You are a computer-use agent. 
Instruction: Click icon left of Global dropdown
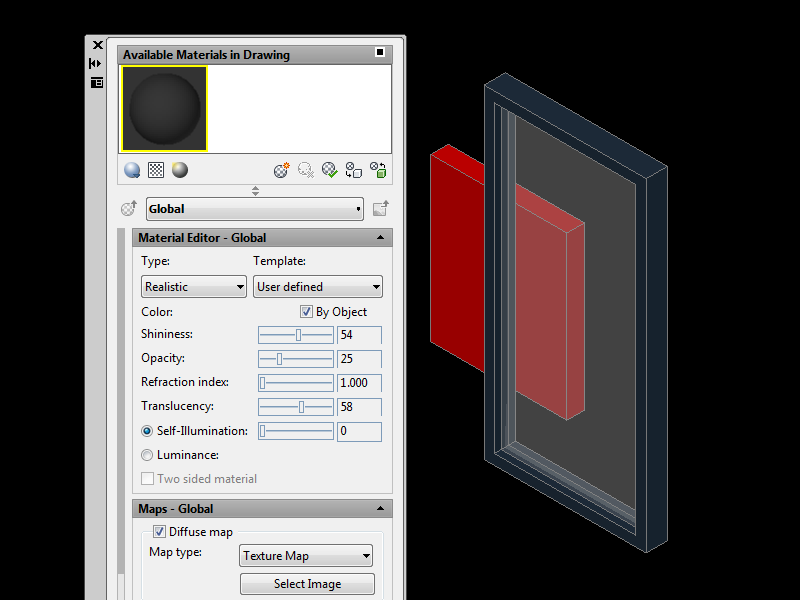(129, 208)
